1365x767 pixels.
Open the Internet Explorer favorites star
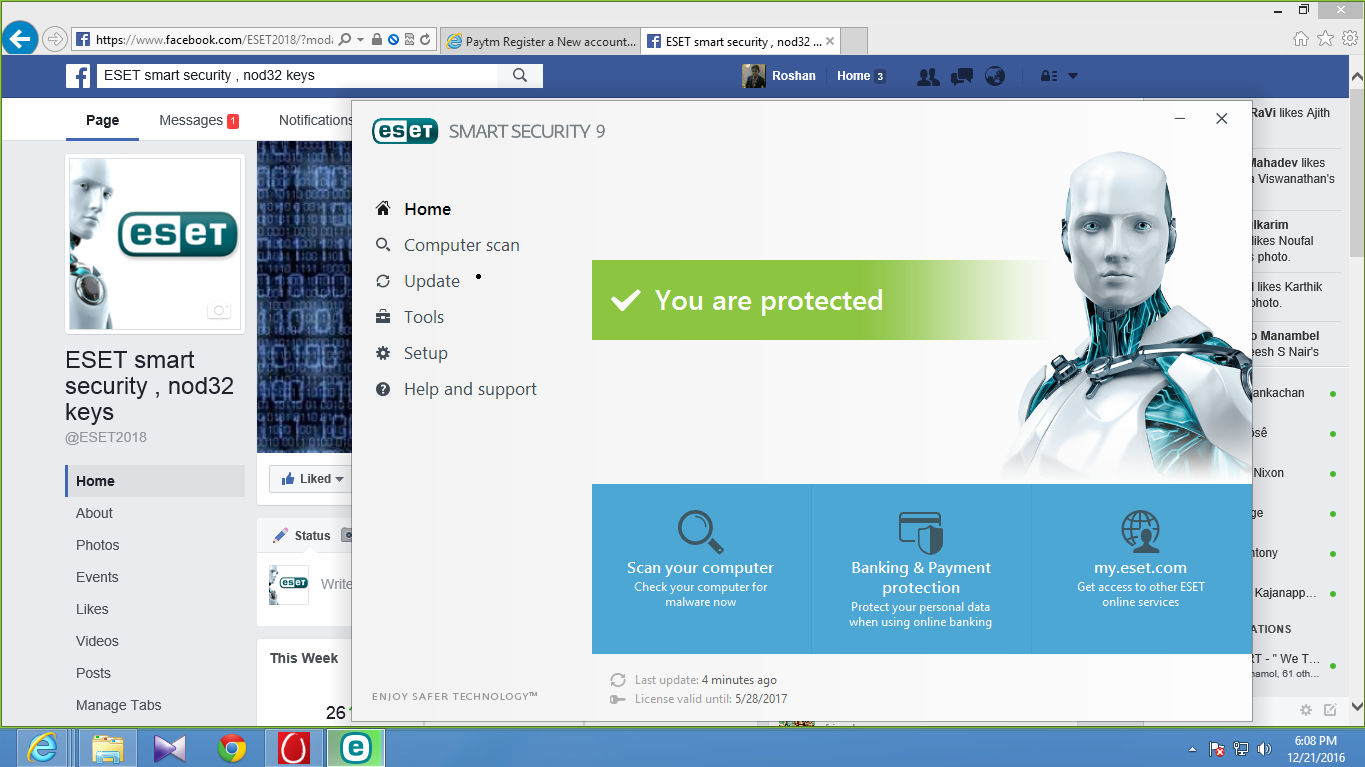(1325, 39)
